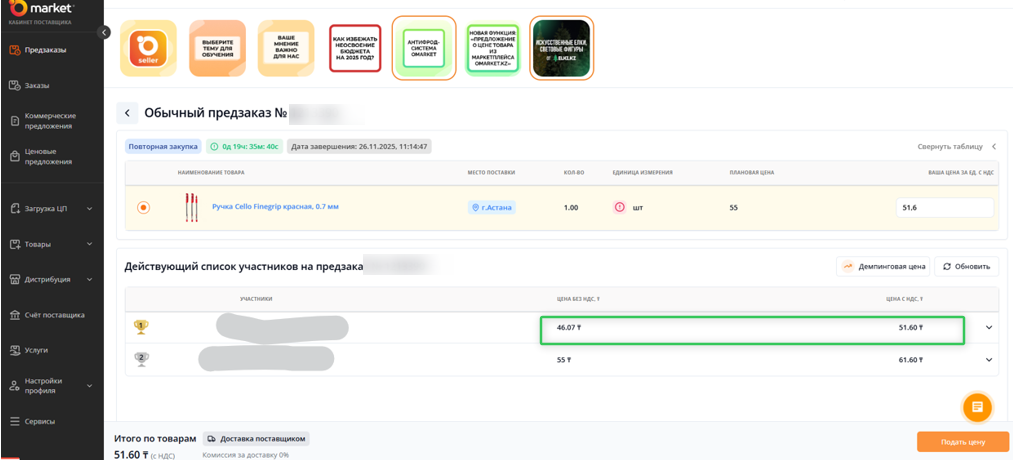Click the Счёт поставщика sidebar icon
The width and height of the screenshot is (1013, 460).
point(15,315)
